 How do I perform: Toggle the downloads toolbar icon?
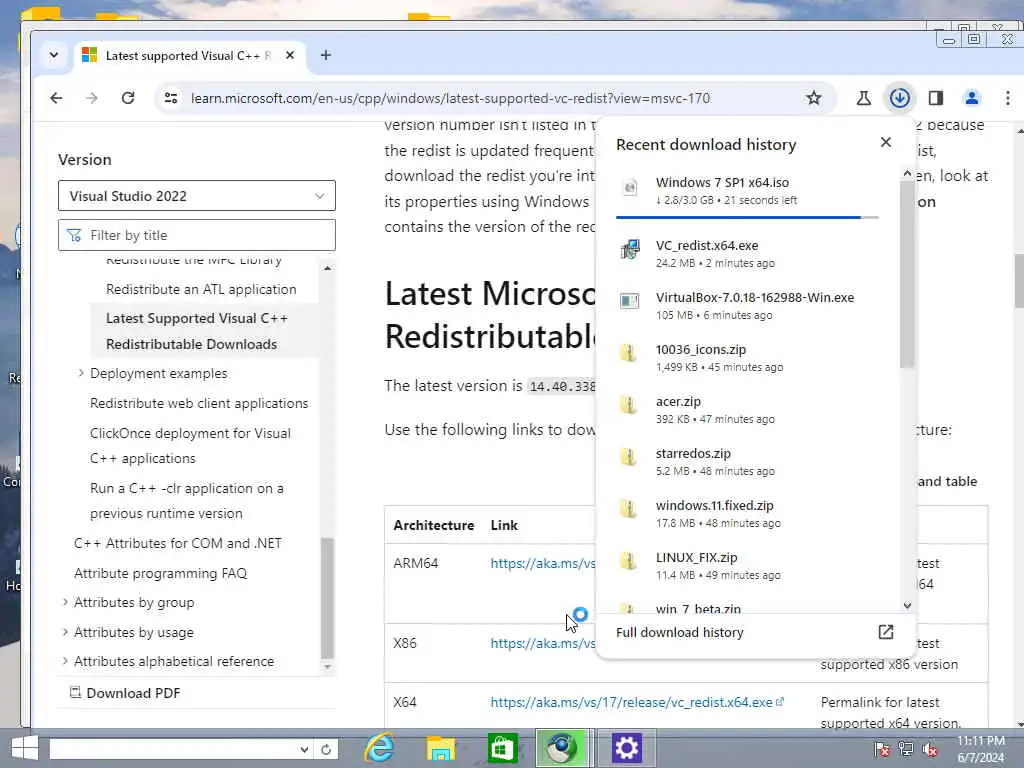coord(900,98)
